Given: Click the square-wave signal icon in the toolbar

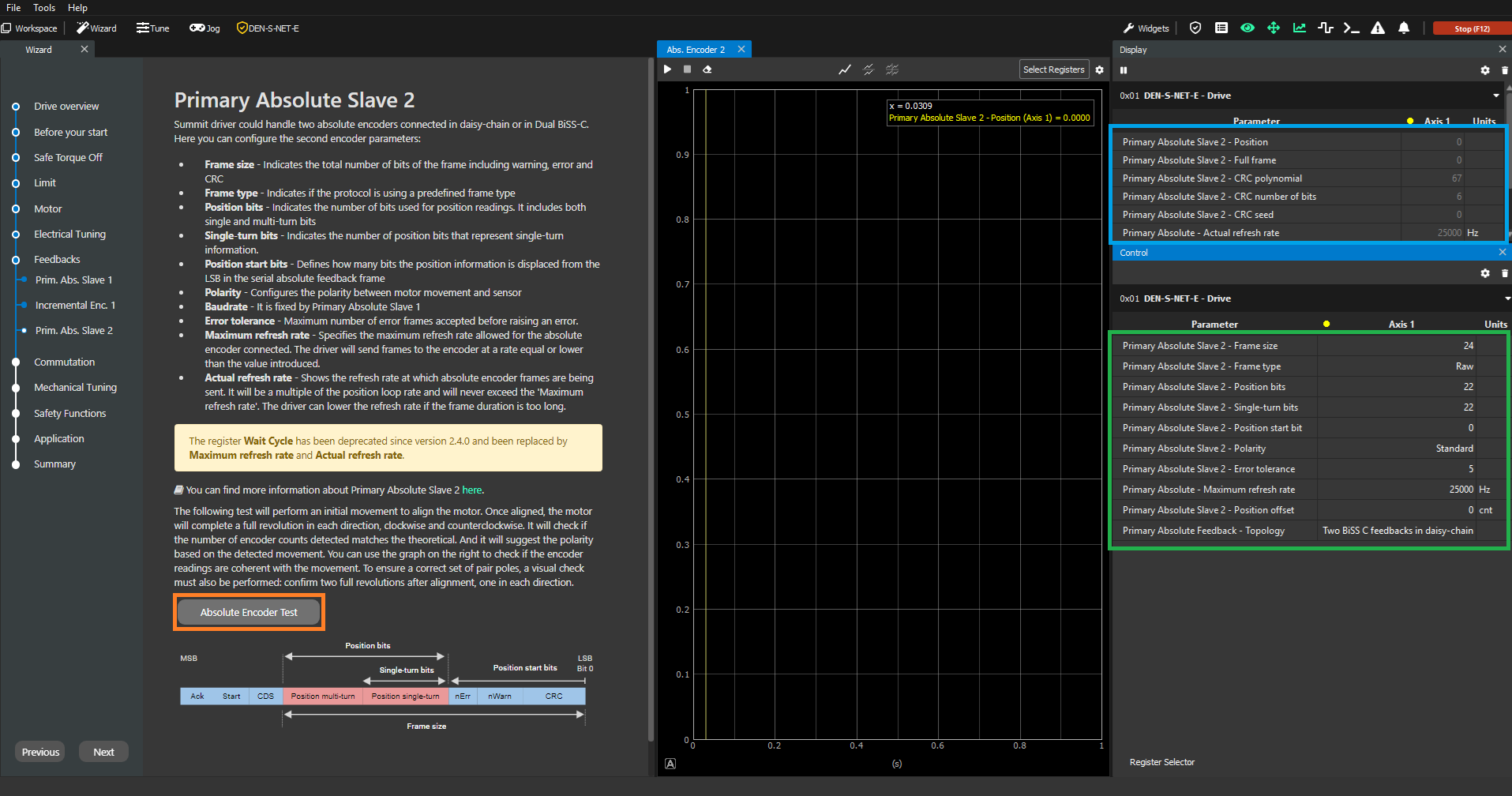Looking at the screenshot, I should pos(1326,28).
